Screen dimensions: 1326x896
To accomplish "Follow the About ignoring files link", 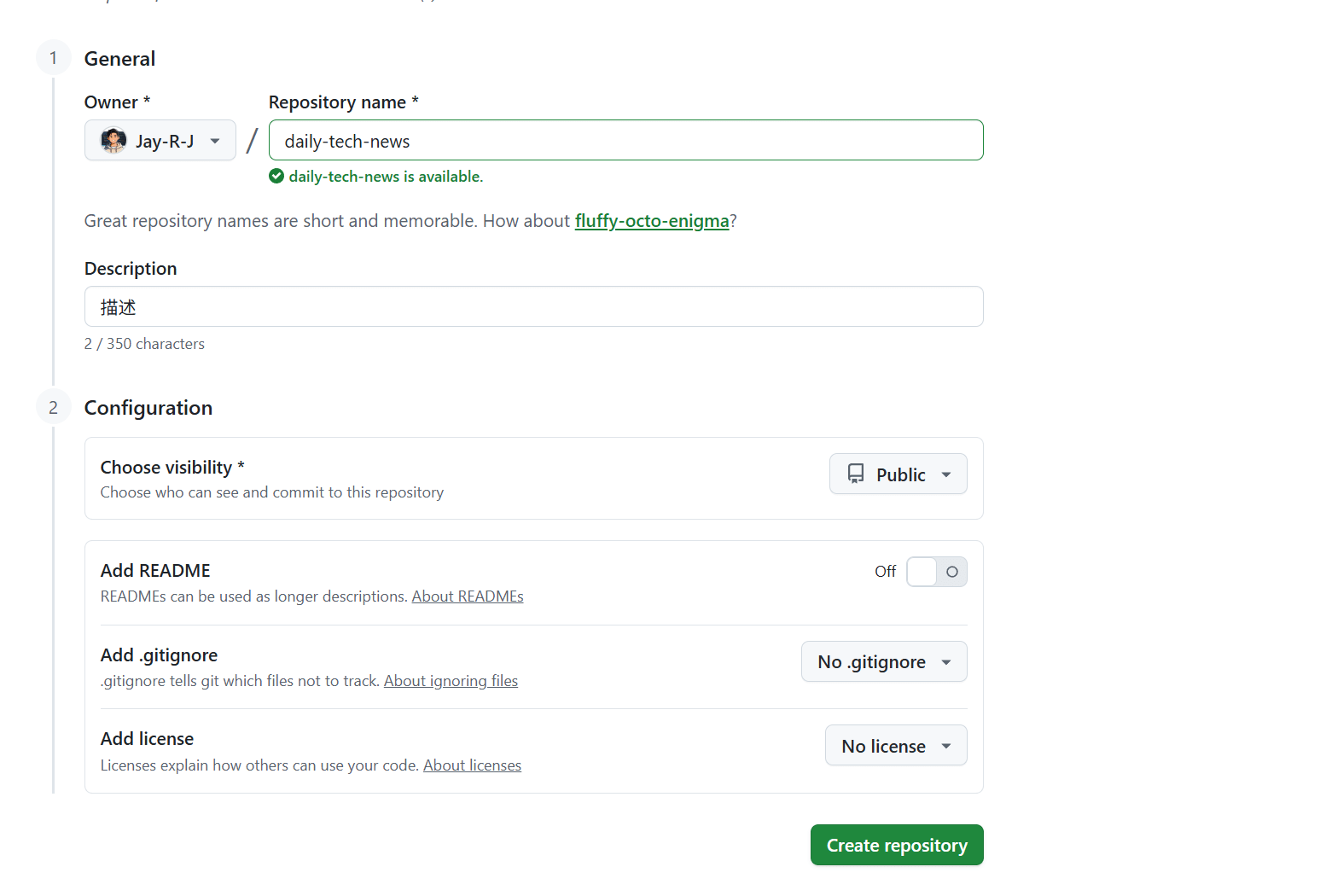I will coord(451,681).
